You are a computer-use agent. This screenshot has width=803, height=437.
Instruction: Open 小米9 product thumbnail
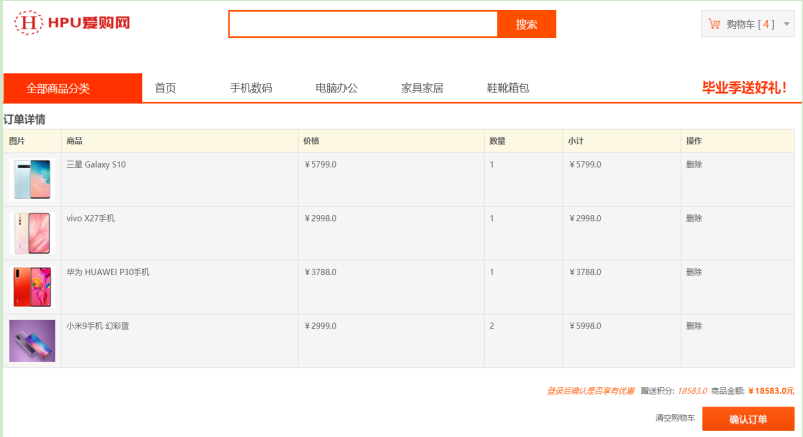tap(32, 341)
